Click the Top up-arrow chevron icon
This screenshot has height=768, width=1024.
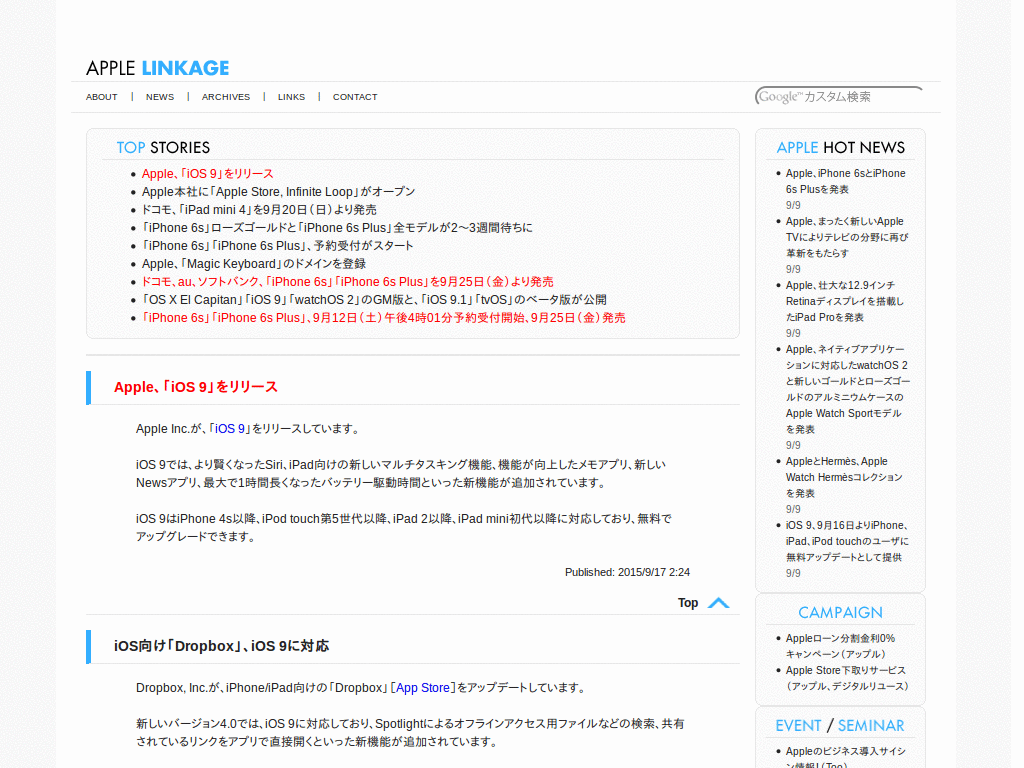pyautogui.click(x=718, y=603)
